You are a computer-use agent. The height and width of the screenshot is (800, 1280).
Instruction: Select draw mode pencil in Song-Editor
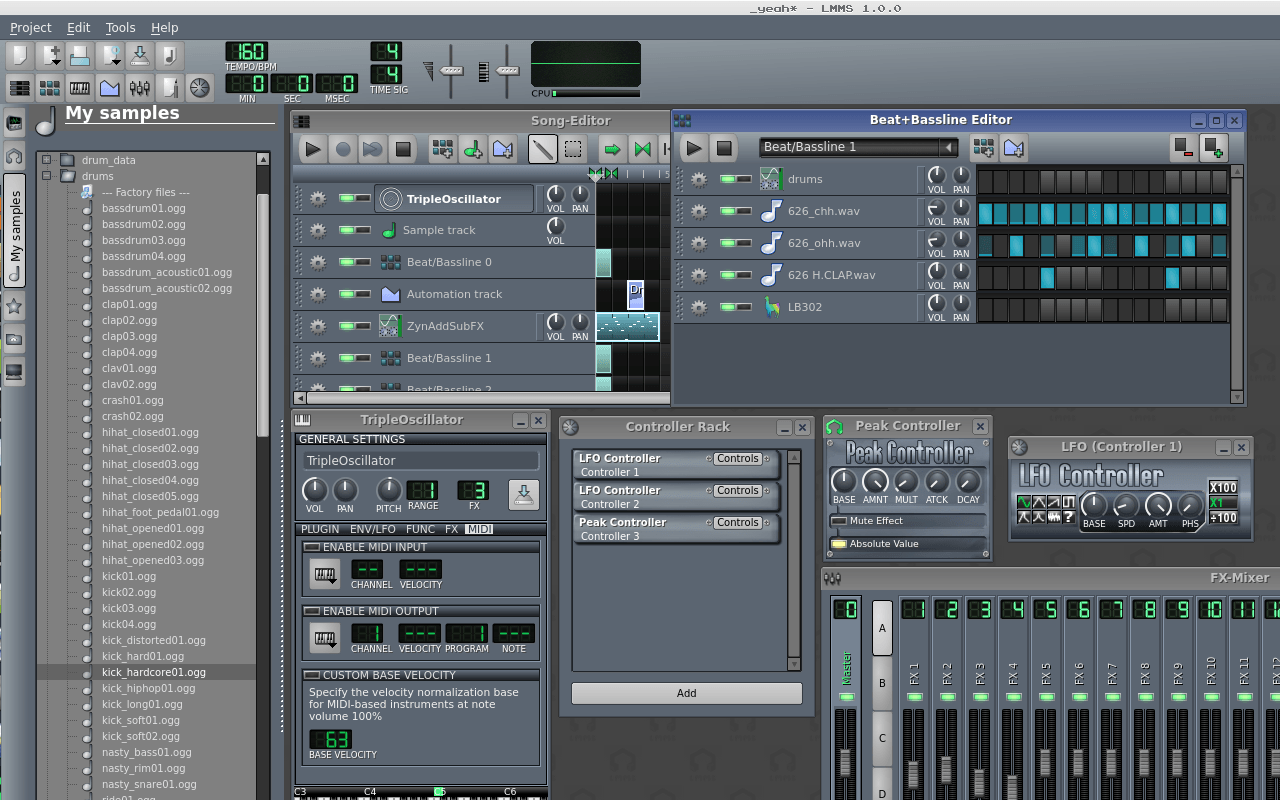[542, 149]
